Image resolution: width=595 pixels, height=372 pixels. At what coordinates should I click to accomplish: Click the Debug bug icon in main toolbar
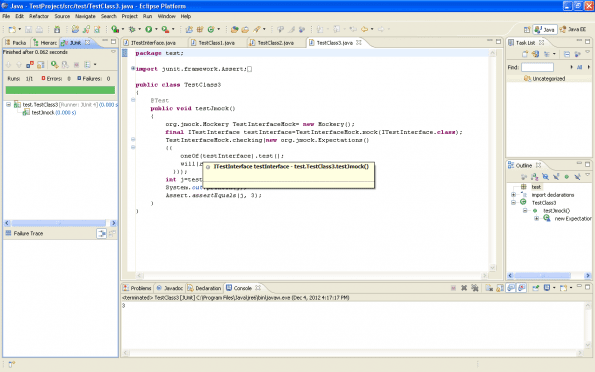coord(132,29)
